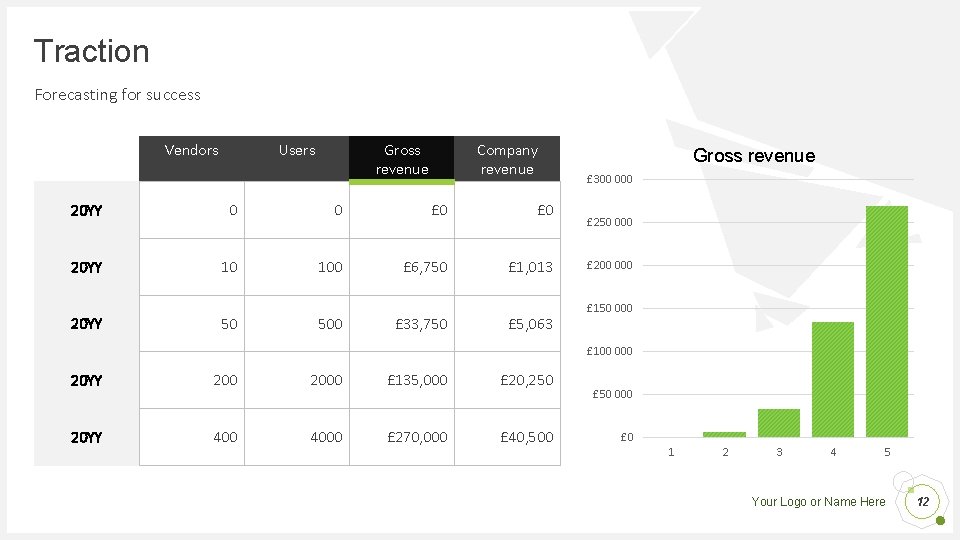
Task: Click the chart bar above category 4
Action: [833, 379]
